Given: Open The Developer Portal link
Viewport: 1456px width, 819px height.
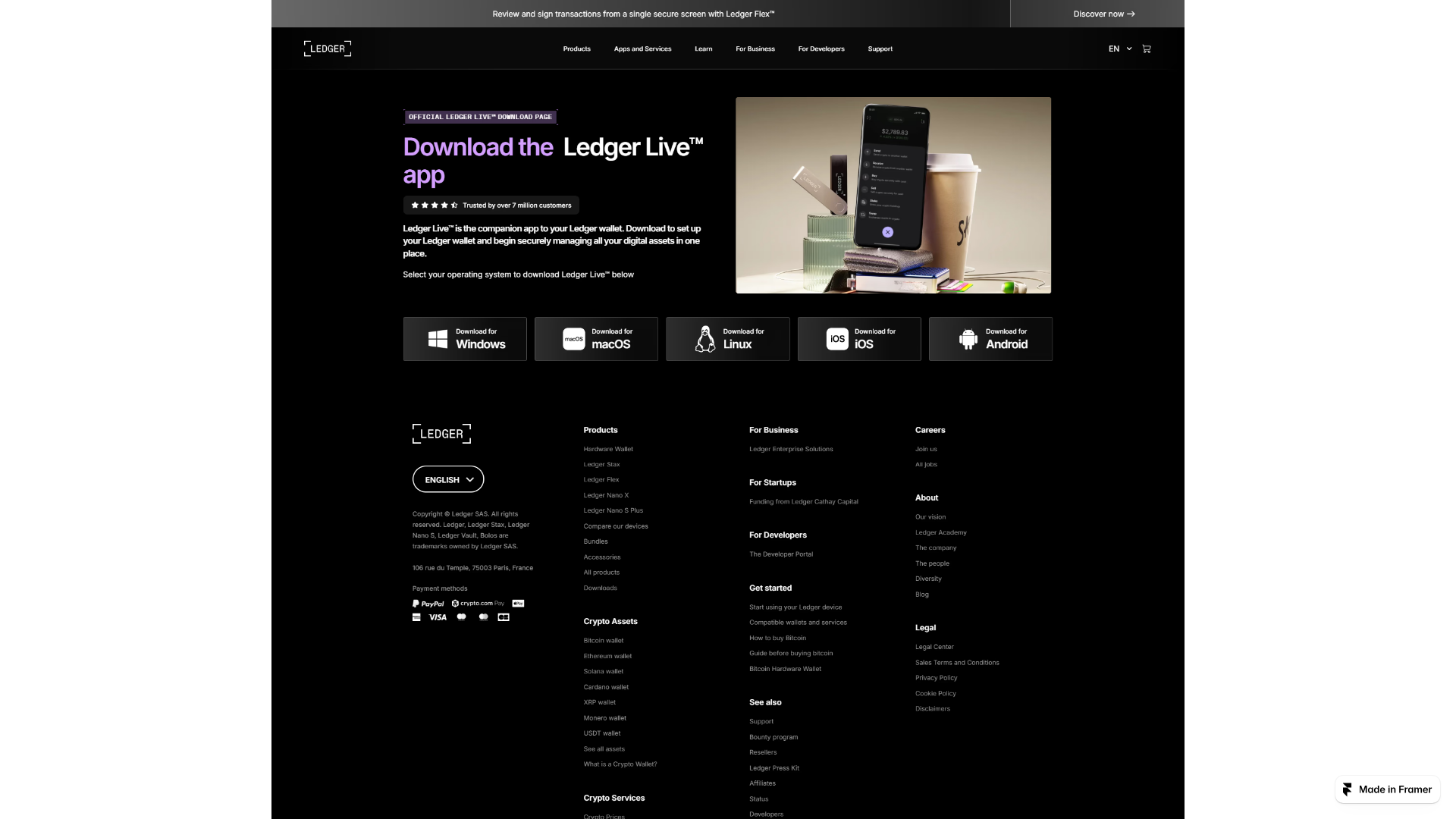Looking at the screenshot, I should 781,554.
